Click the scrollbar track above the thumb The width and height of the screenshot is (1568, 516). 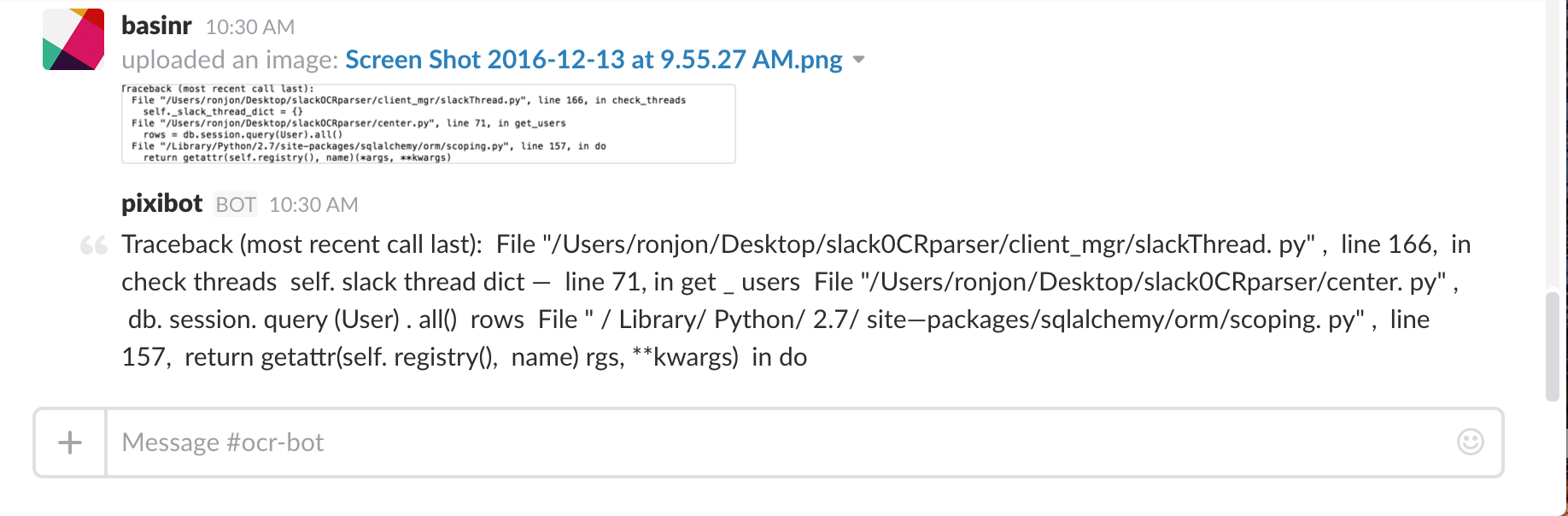(1553, 145)
